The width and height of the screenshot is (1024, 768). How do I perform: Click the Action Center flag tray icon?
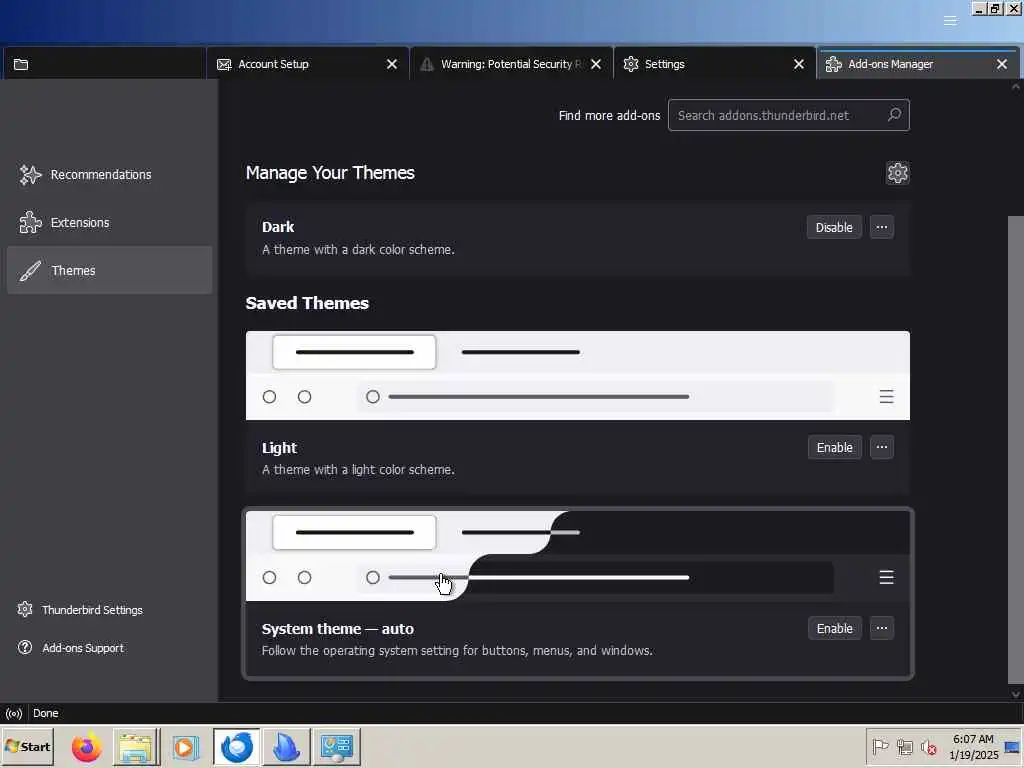pyautogui.click(x=880, y=746)
